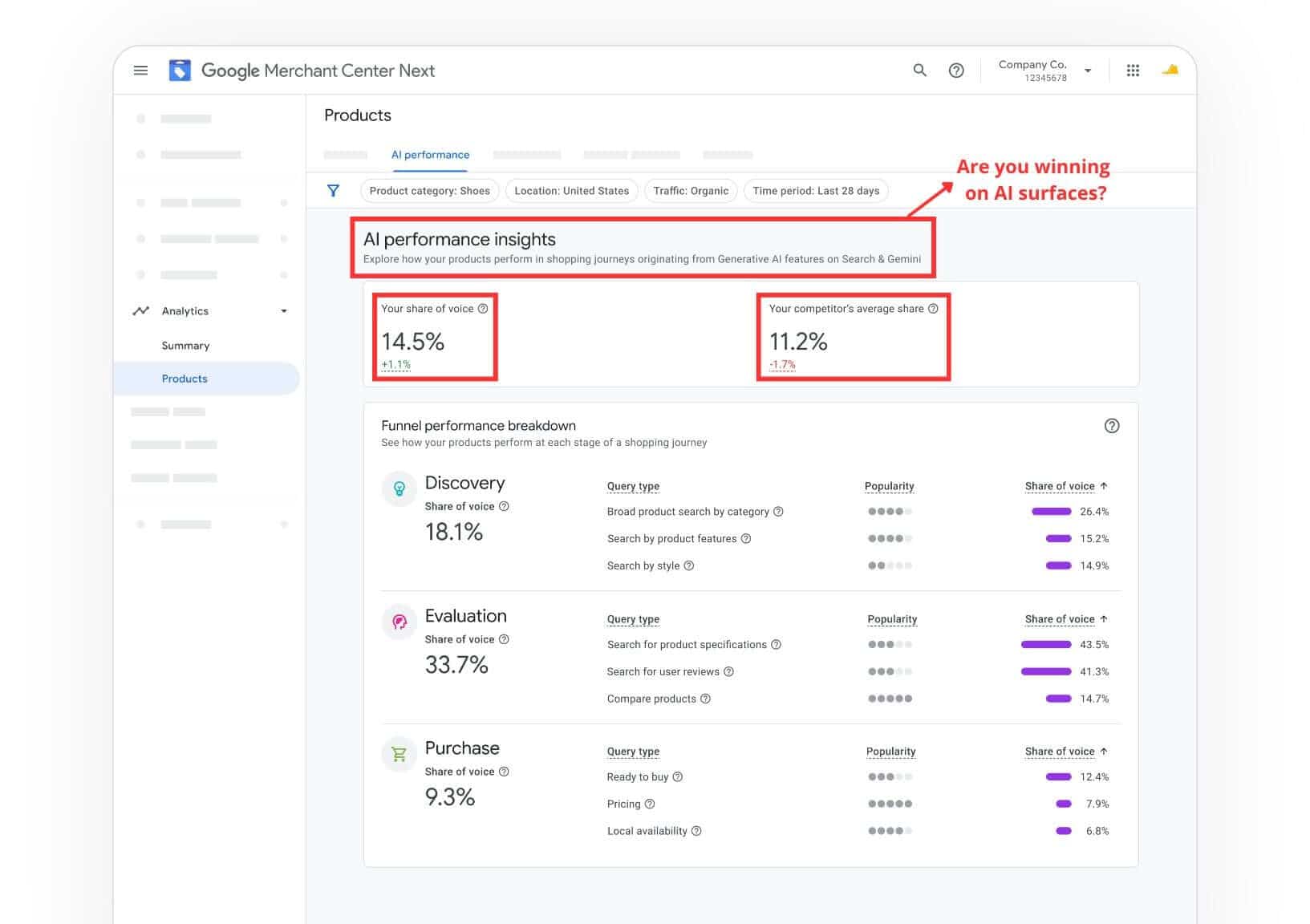The image size is (1310, 924).
Task: Click the Purchase cart icon
Action: click(399, 754)
